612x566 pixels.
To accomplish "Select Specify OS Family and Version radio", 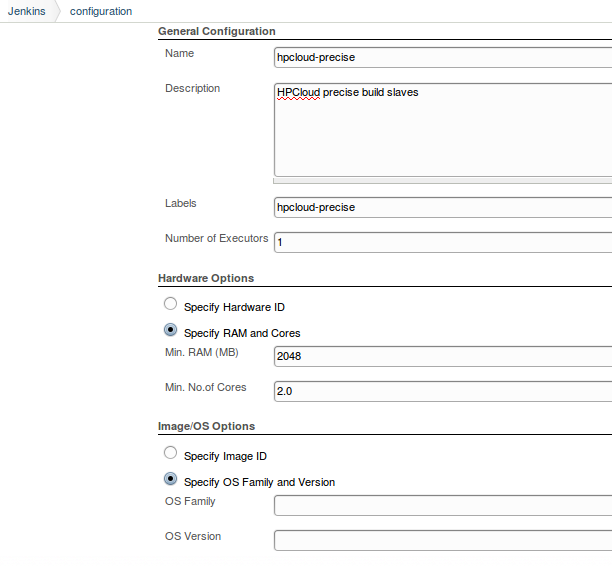I will [x=171, y=479].
